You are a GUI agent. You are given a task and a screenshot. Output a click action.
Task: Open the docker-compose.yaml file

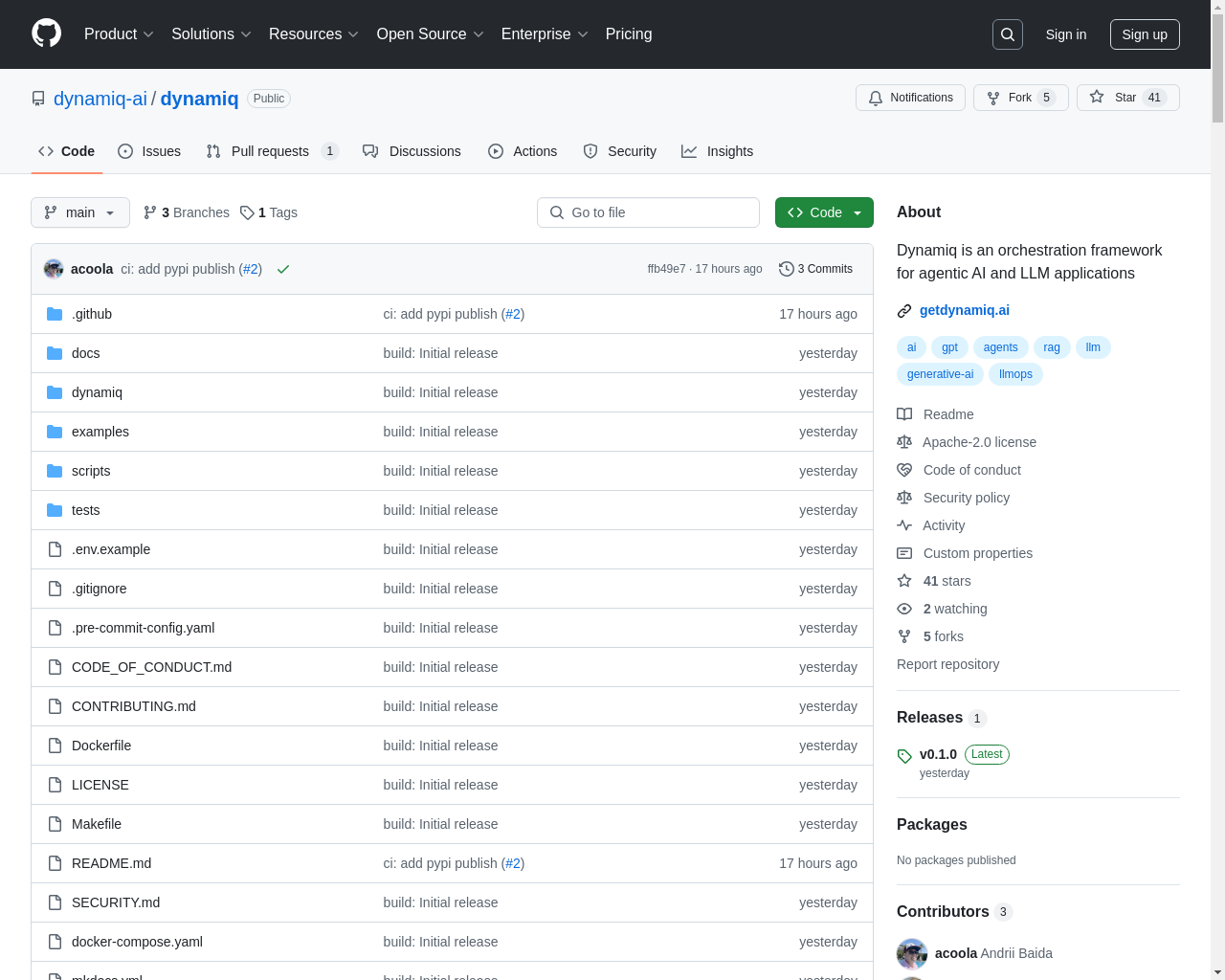pos(137,942)
